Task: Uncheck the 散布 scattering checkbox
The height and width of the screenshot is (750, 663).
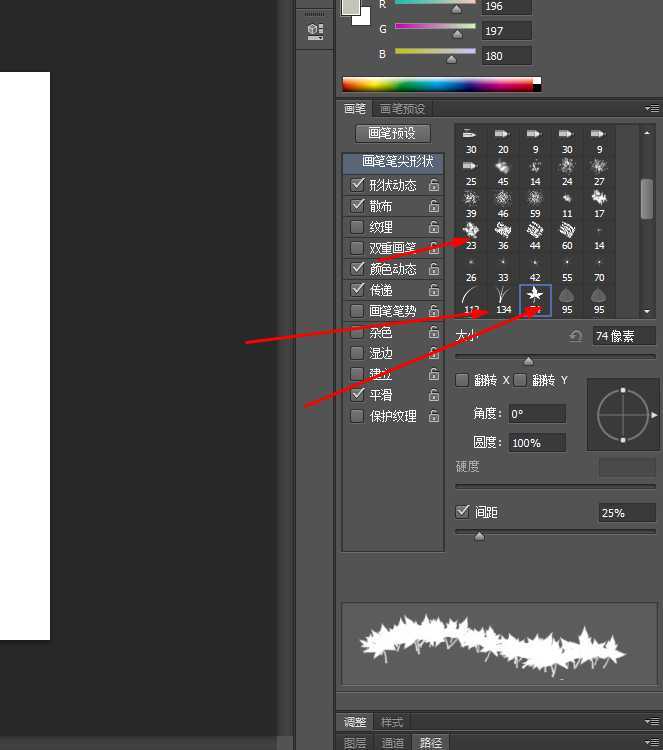Action: 357,205
